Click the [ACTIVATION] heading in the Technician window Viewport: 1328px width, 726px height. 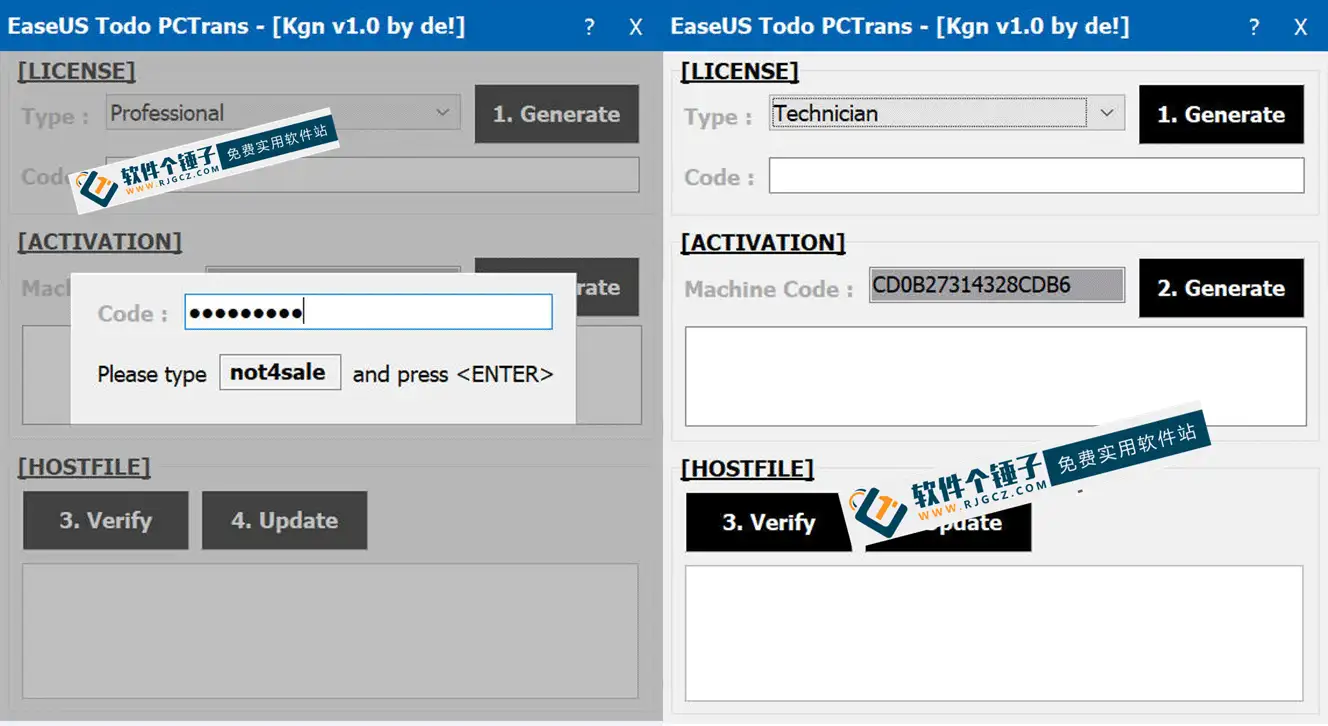point(763,243)
